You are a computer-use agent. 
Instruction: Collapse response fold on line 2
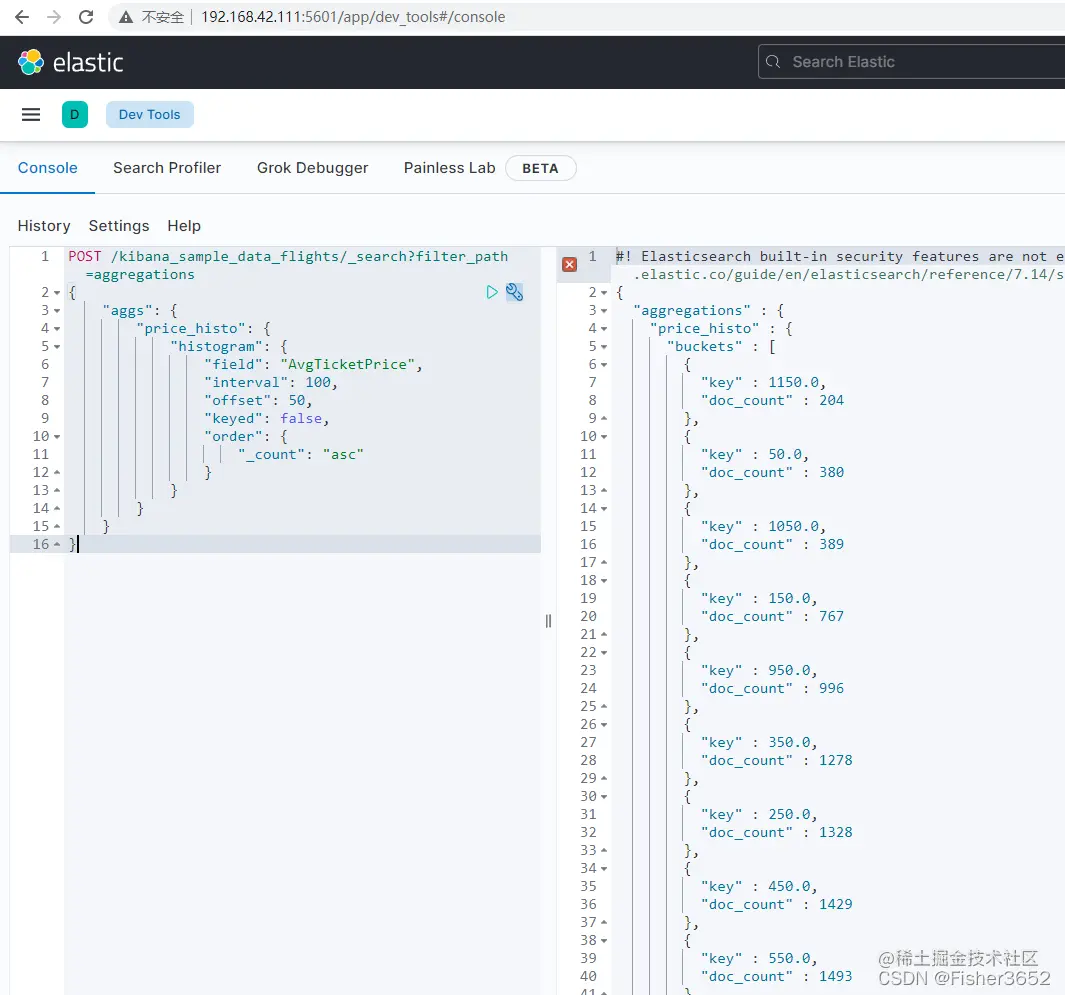click(x=604, y=293)
